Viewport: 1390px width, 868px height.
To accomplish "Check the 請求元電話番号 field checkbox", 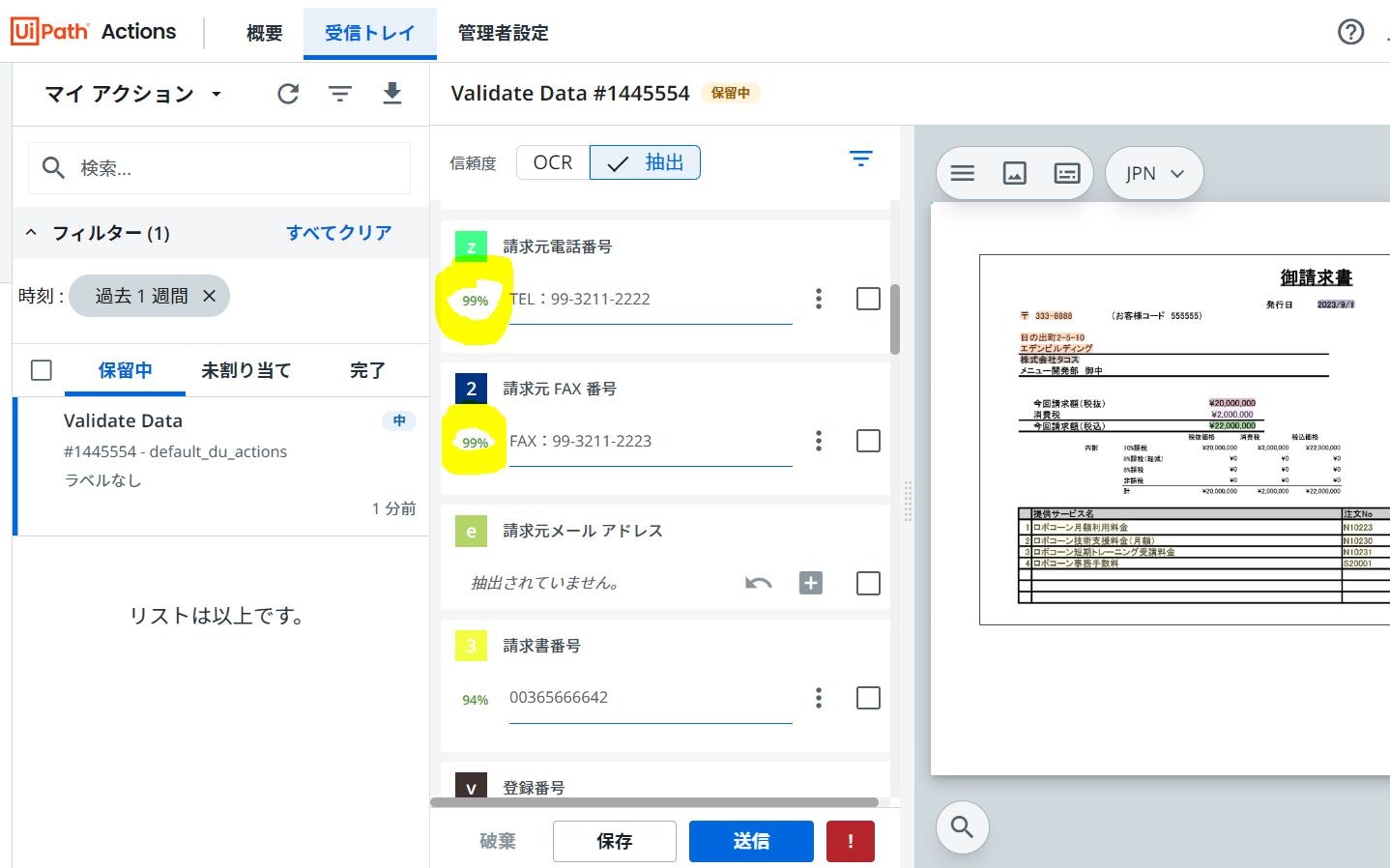I will pyautogui.click(x=867, y=299).
